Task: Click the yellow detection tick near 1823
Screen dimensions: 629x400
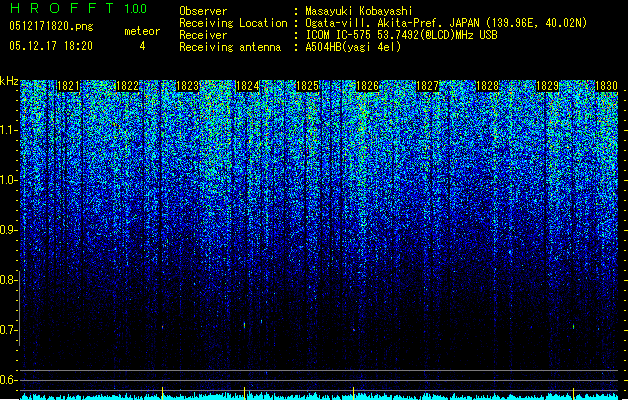Action: 162,392
